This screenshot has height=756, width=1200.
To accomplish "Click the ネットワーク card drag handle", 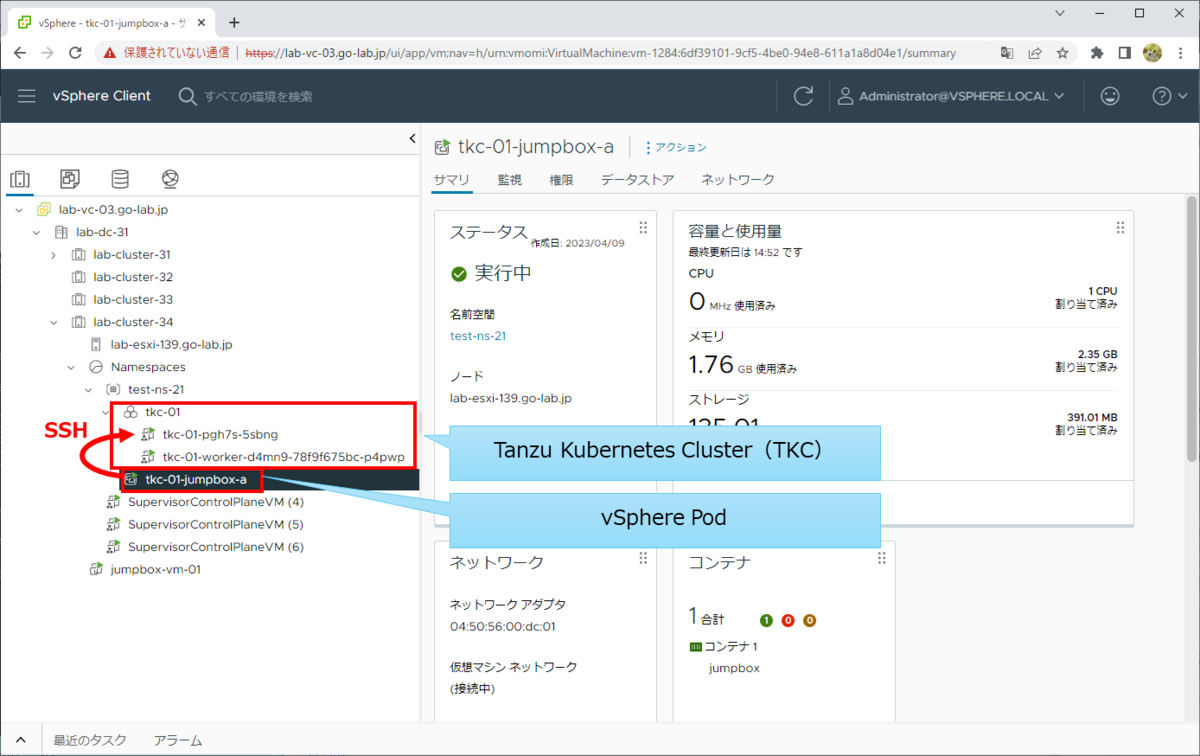I will (x=643, y=558).
